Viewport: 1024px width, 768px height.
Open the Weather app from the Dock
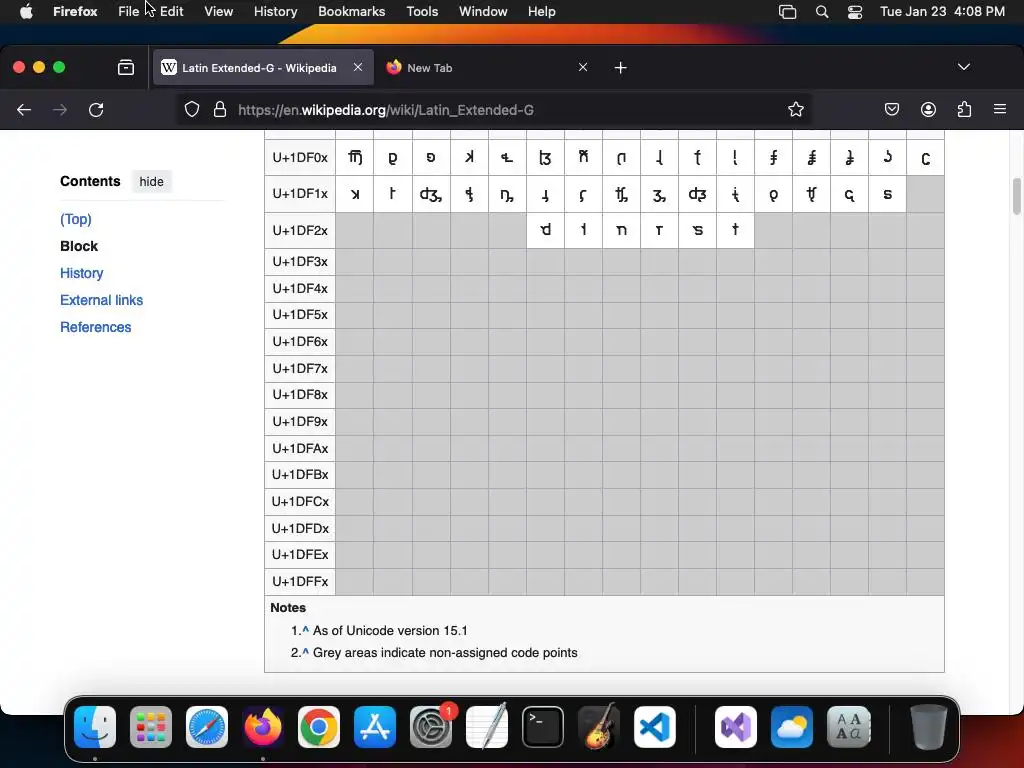point(792,727)
